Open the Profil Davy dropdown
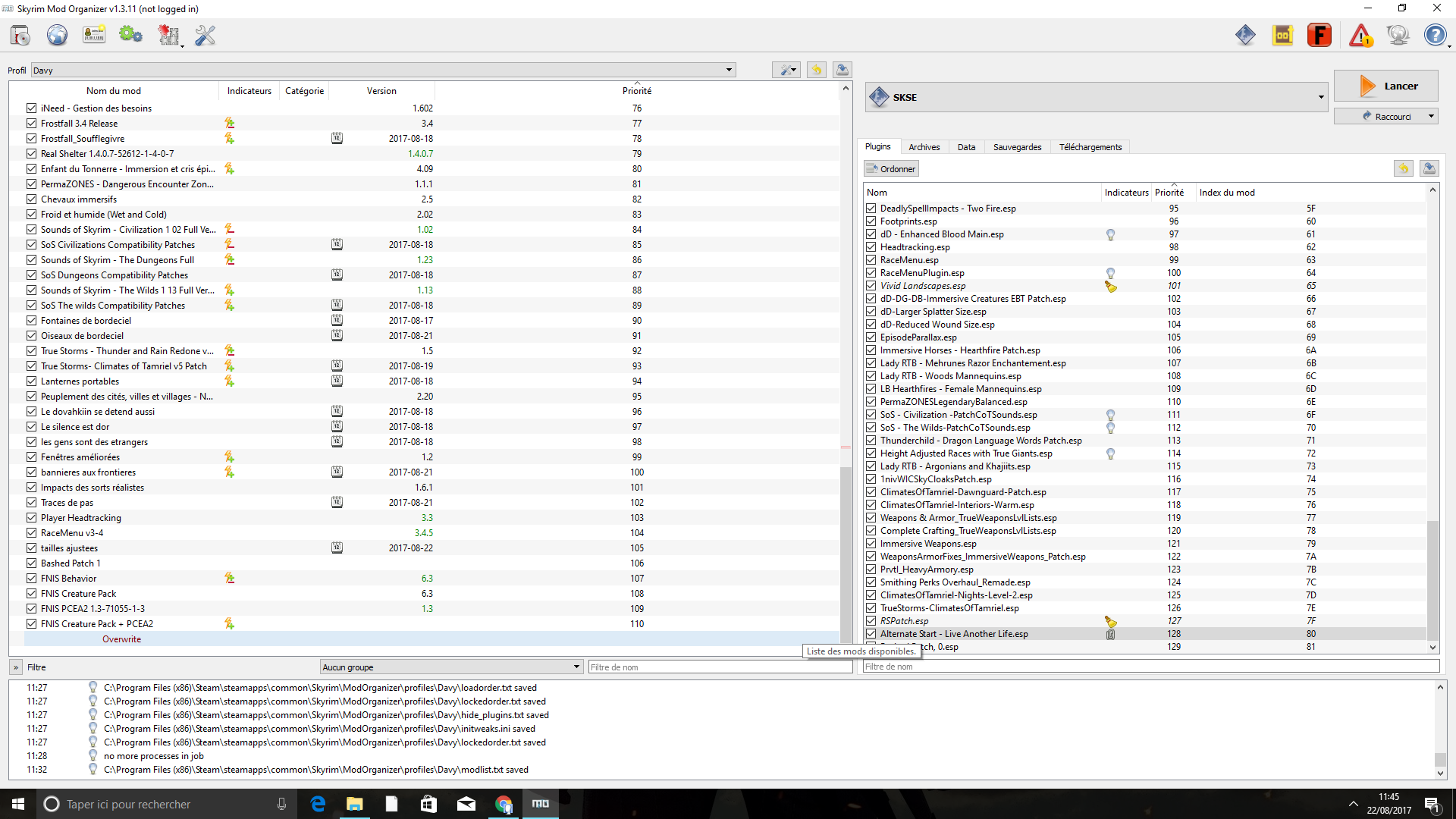 coord(383,70)
